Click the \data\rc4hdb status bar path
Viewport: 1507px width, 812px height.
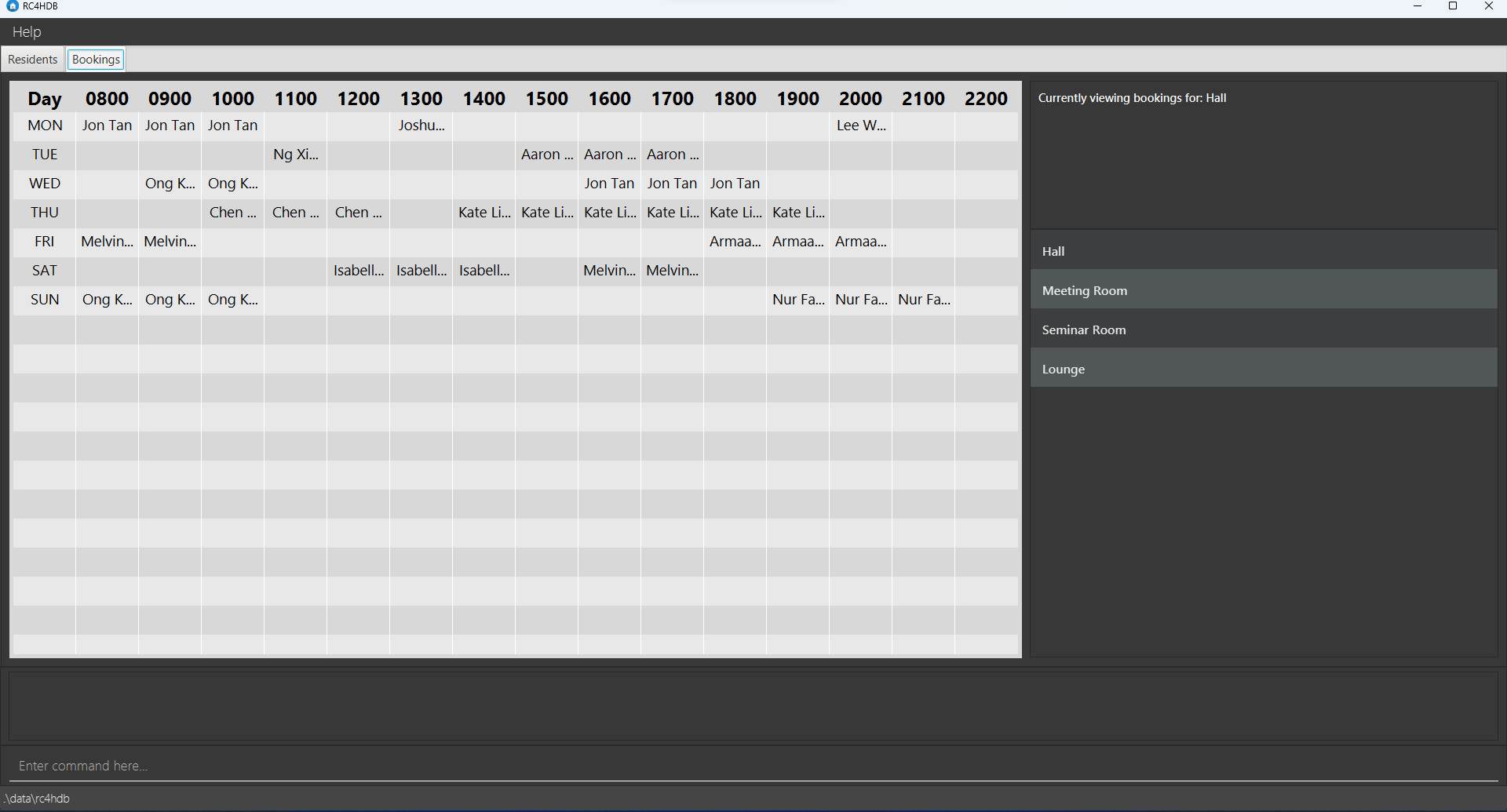pyautogui.click(x=37, y=799)
